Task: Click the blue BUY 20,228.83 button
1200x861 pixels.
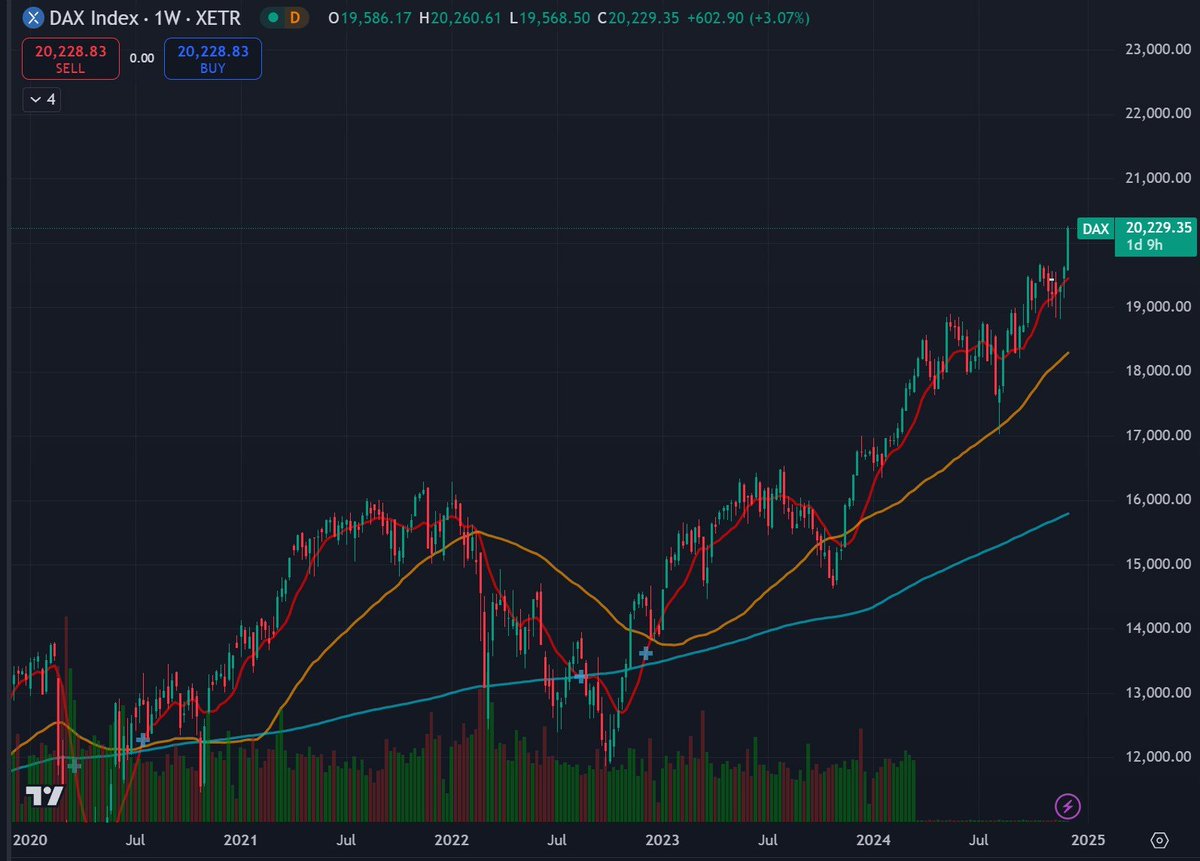Action: tap(211, 58)
